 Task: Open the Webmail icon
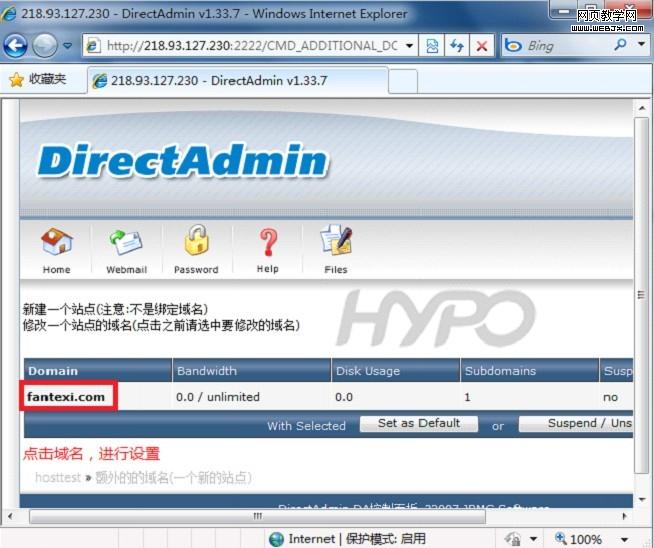[126, 243]
